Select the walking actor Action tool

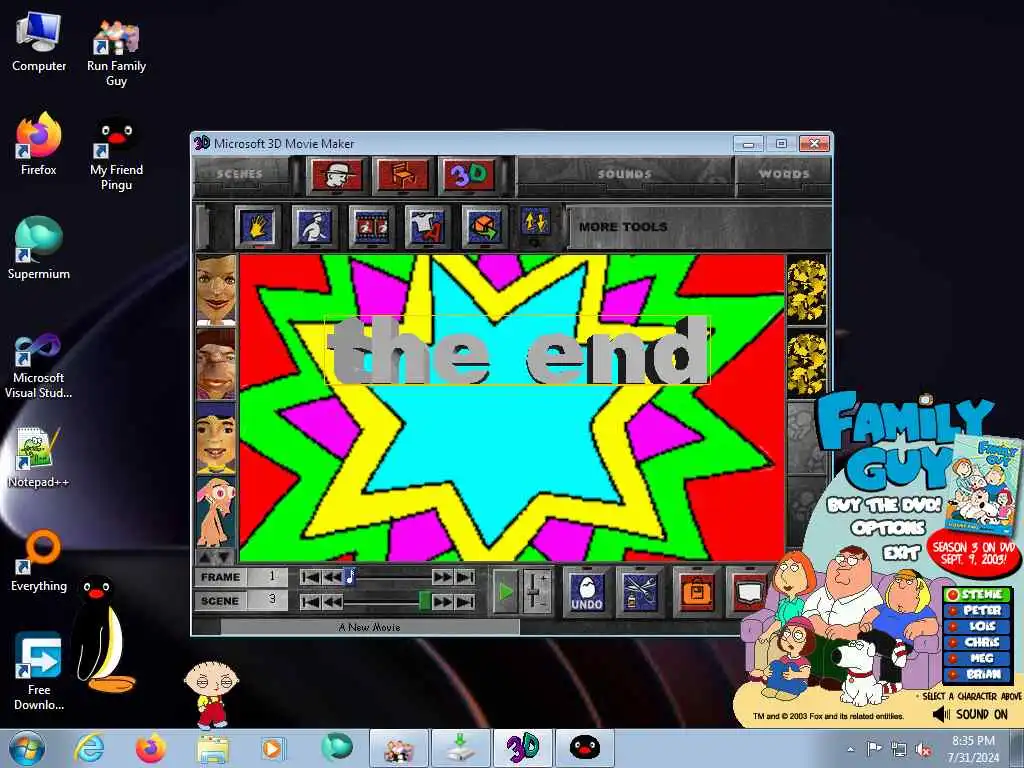coord(314,227)
